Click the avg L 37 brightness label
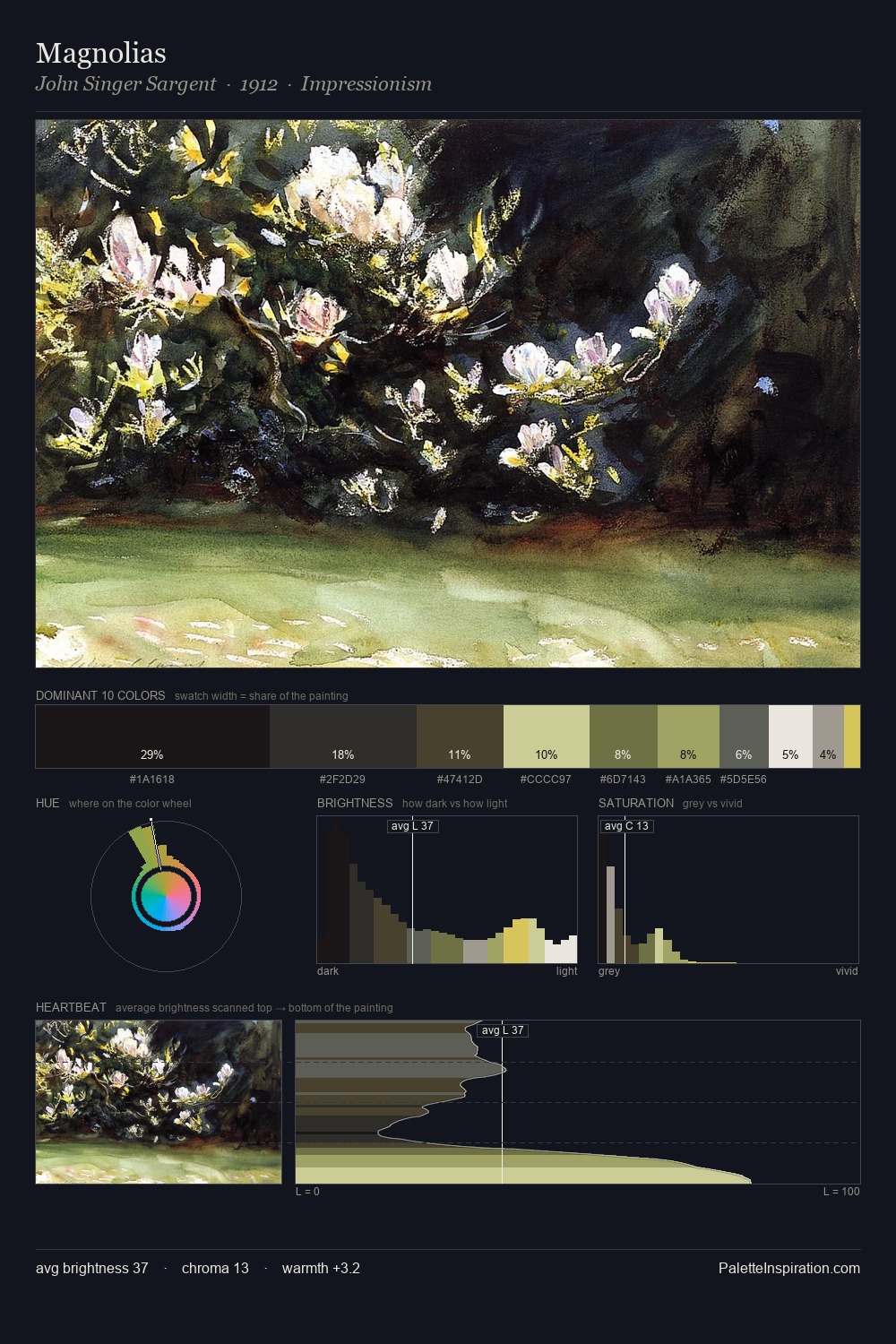 tap(412, 826)
